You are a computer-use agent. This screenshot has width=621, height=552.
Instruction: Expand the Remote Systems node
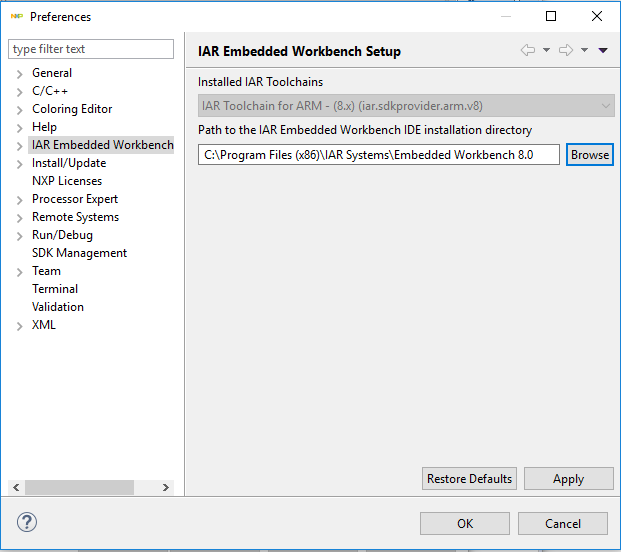pos(19,218)
